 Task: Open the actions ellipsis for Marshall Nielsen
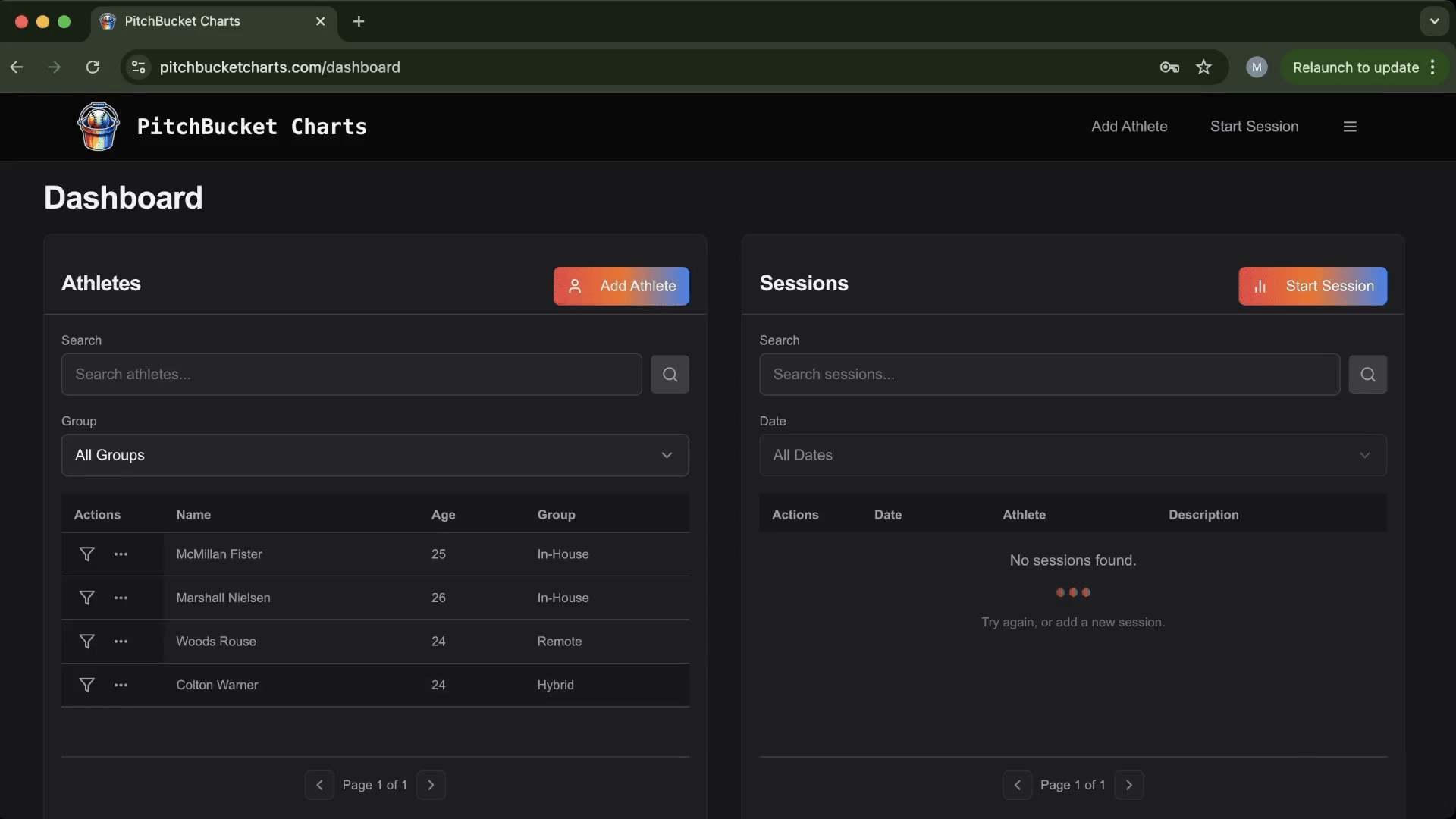121,598
